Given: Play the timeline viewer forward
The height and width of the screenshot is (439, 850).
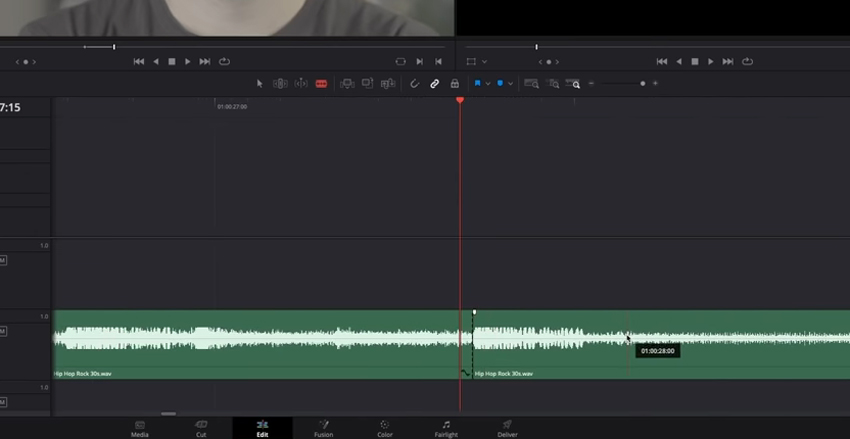Looking at the screenshot, I should point(711,62).
